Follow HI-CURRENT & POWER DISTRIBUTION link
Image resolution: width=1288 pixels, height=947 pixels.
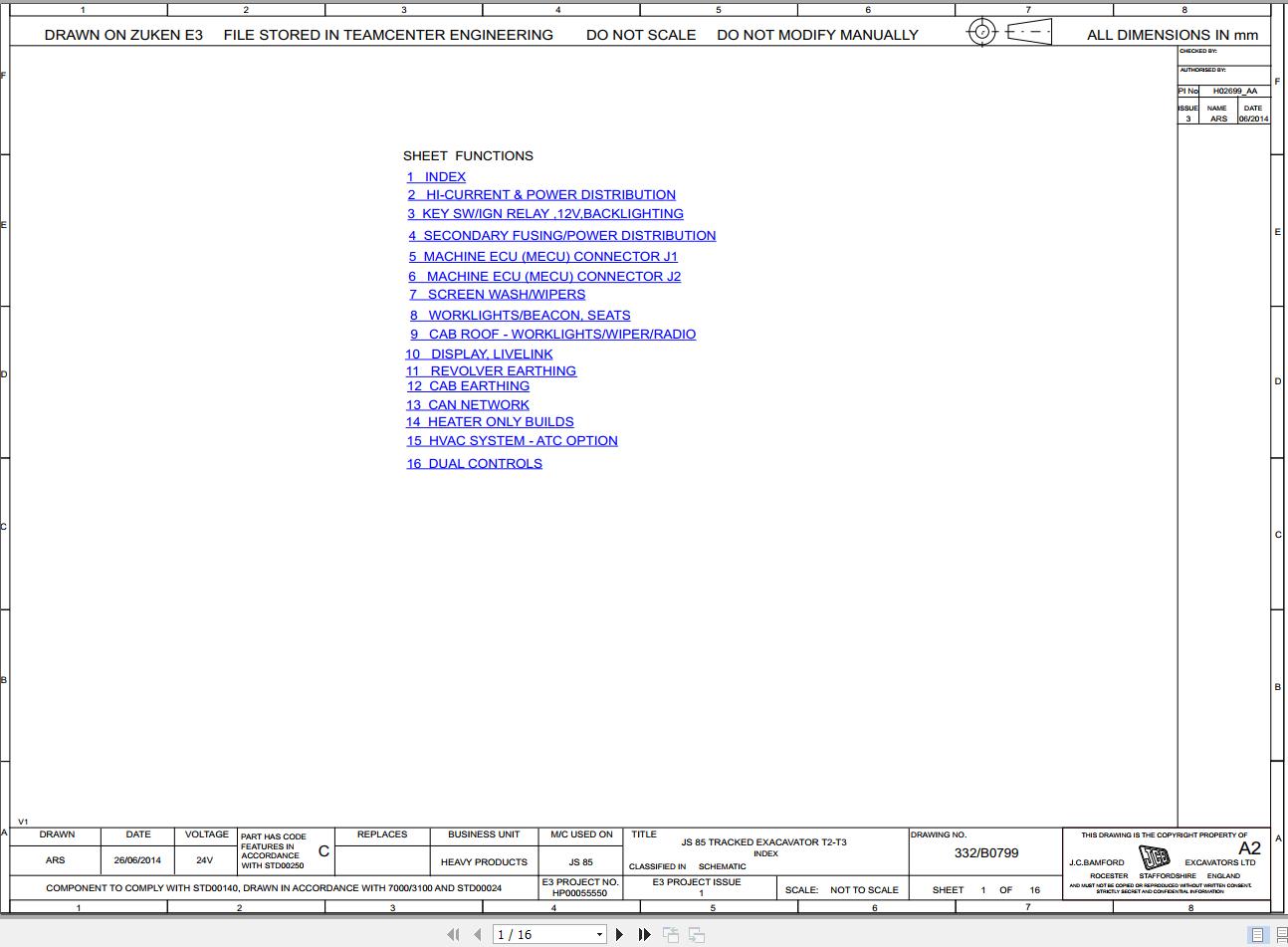click(541, 194)
